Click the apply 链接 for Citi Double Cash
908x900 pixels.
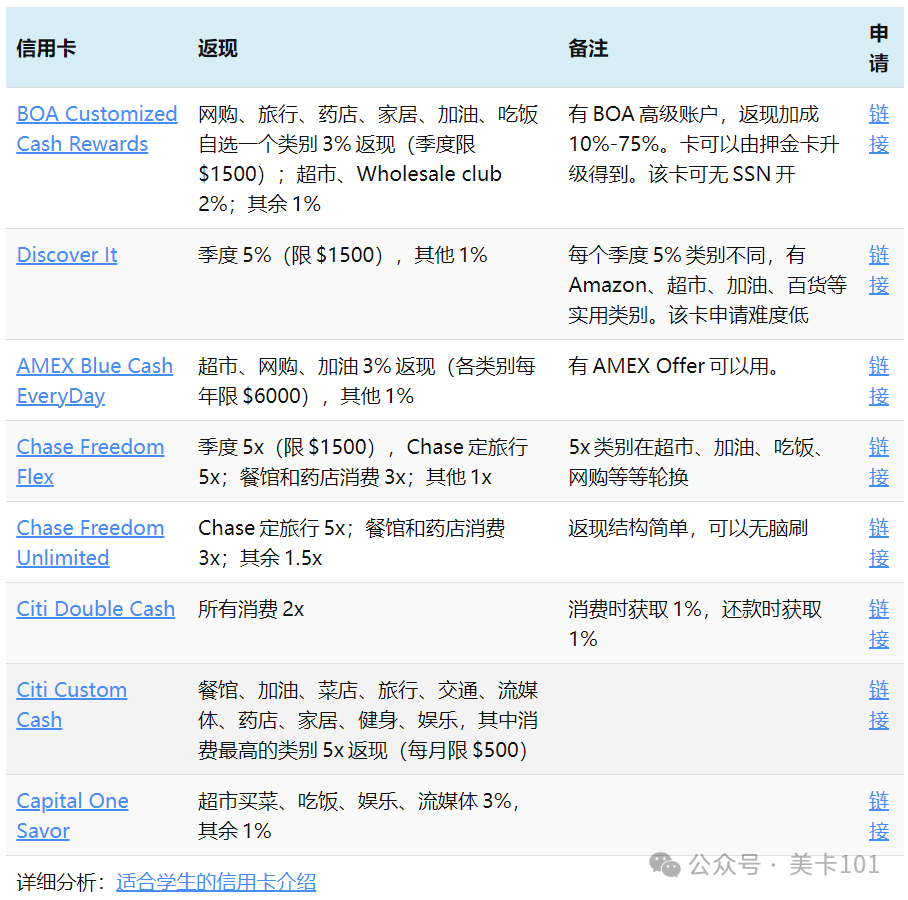coord(879,623)
